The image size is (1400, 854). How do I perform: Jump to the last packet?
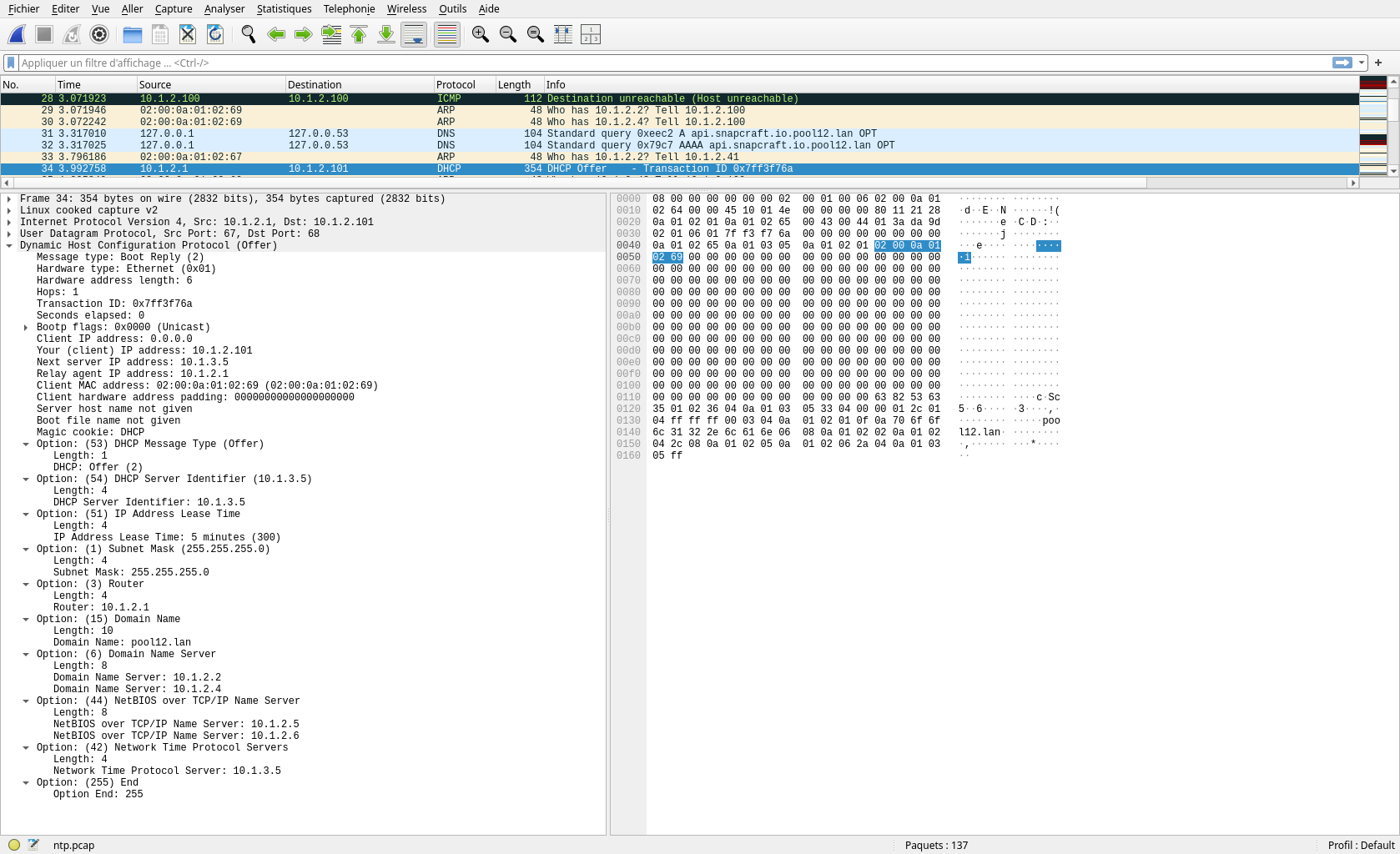pos(386,34)
